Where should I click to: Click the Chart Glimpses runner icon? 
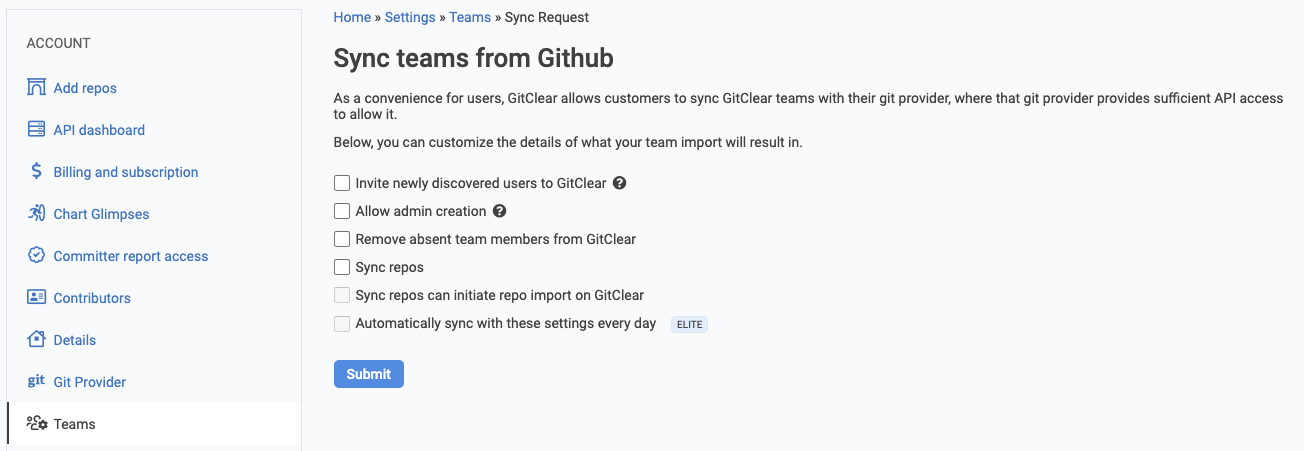coord(36,213)
